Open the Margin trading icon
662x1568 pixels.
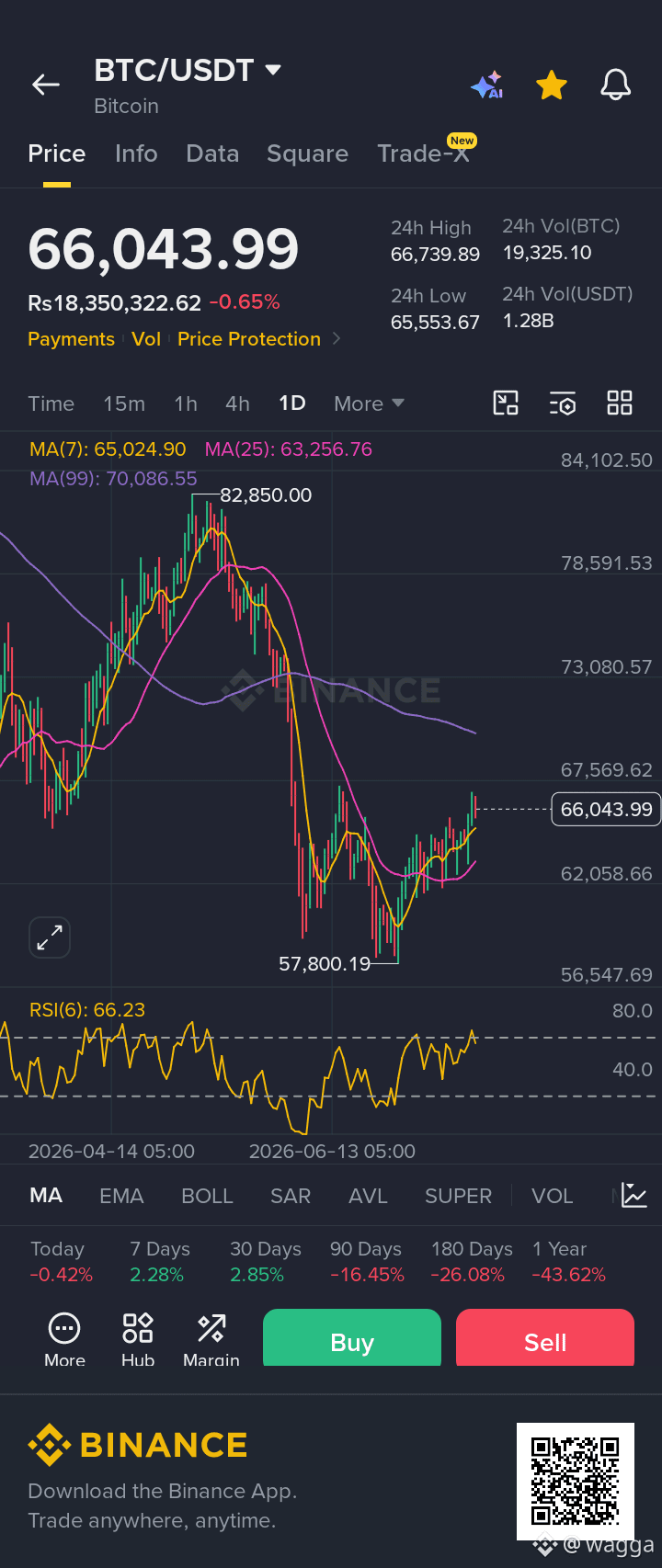211,1340
